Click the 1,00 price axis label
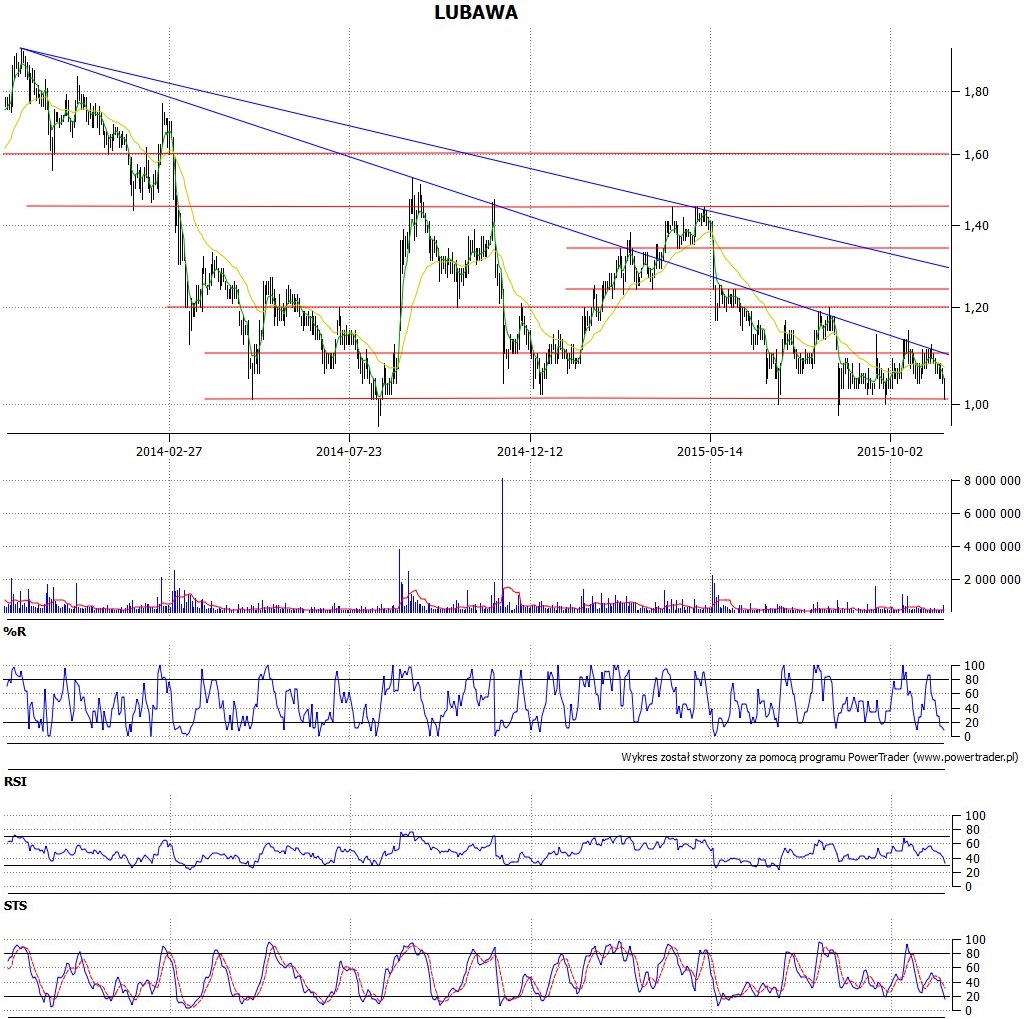The image size is (1024, 1019). [976, 405]
